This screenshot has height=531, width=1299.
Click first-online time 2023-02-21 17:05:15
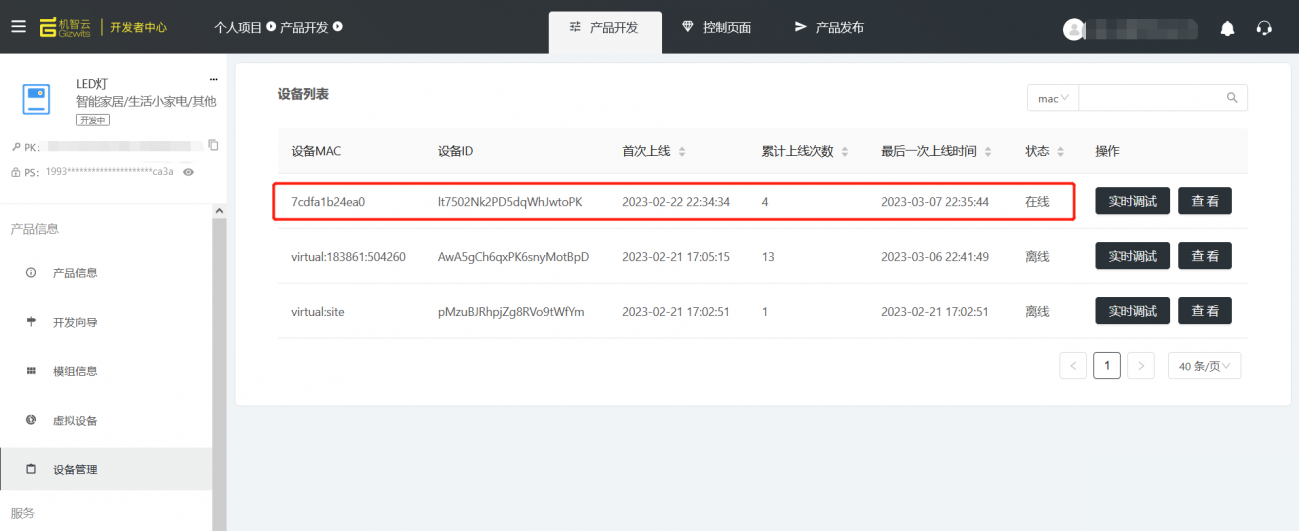click(676, 256)
